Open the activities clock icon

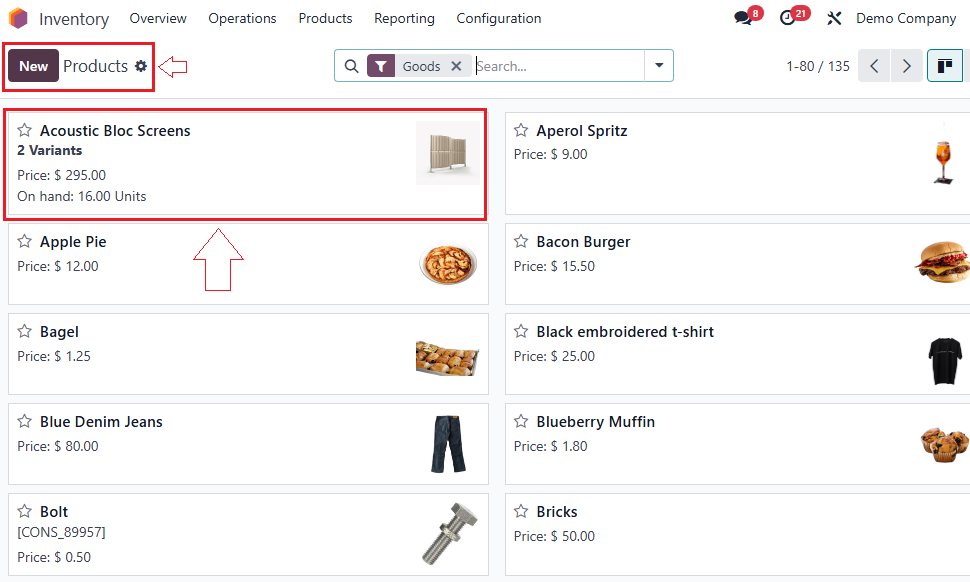point(788,18)
